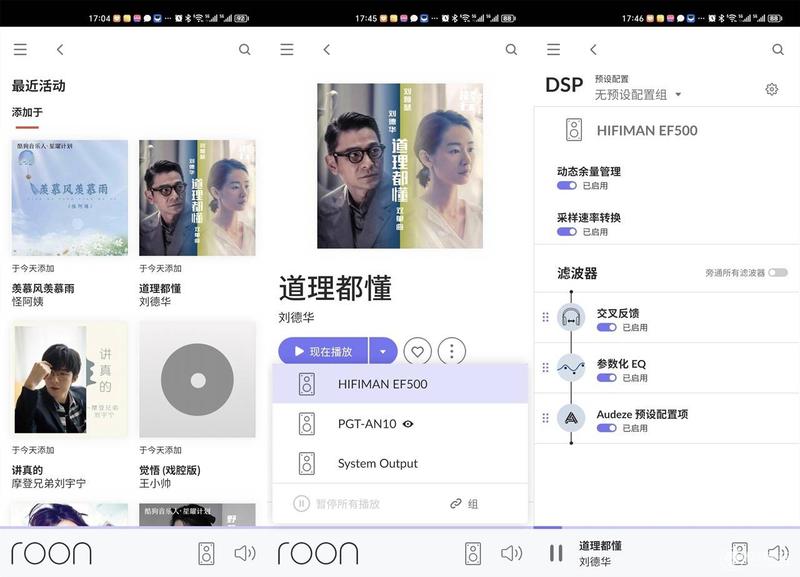Go back on album detail screen
The image size is (800, 577).
[327, 49]
